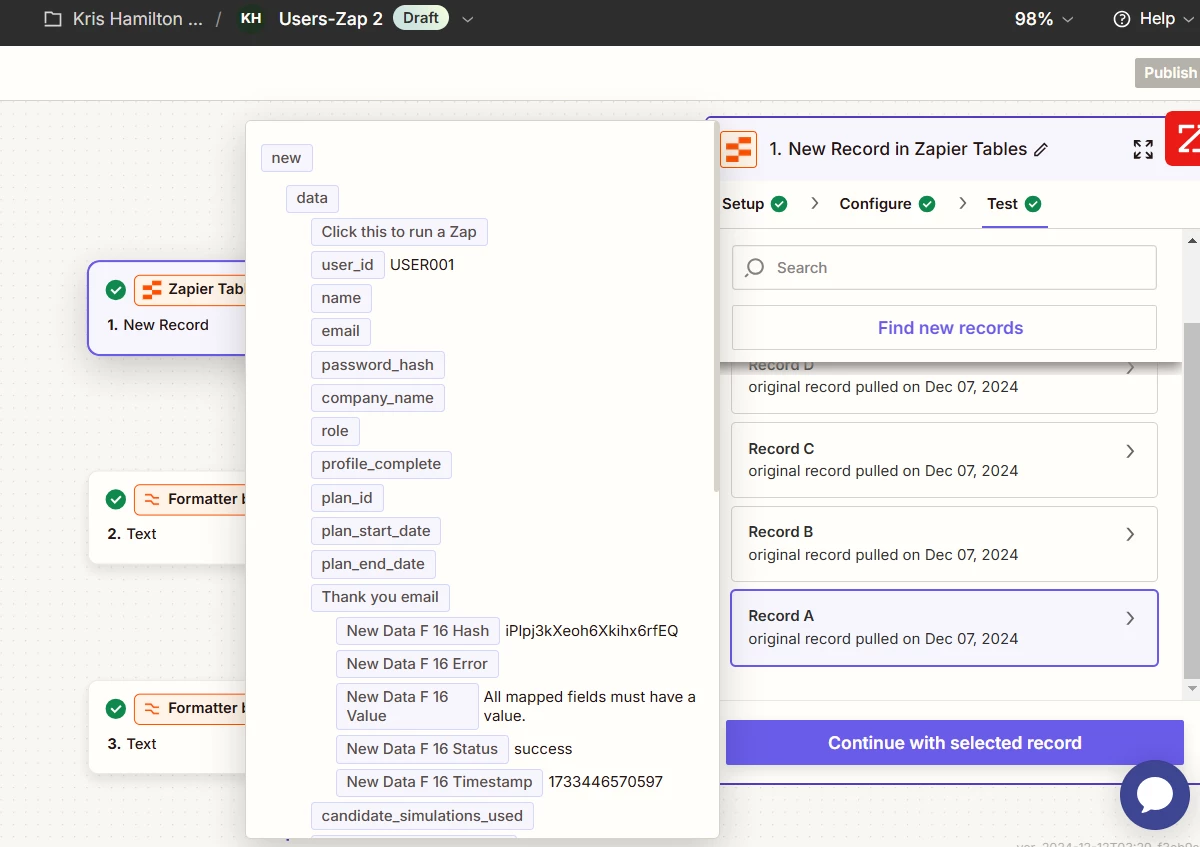Select New Data F 16 Error field
Screen dimensions: 1200x847
click(417, 664)
